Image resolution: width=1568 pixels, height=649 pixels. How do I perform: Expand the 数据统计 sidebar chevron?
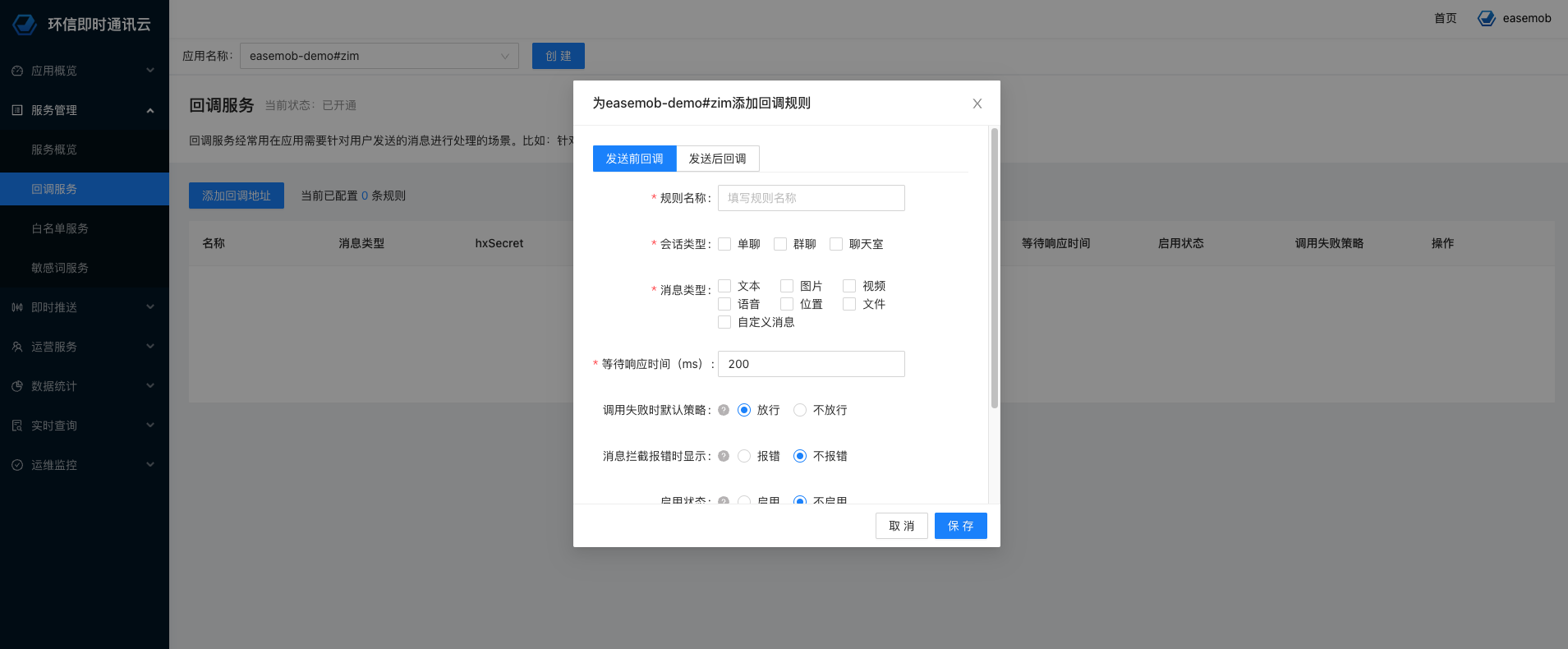tap(150, 386)
